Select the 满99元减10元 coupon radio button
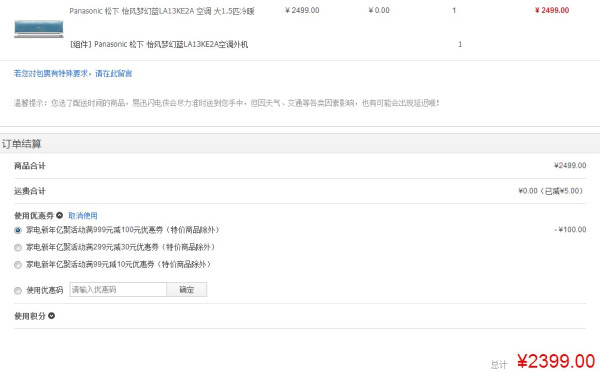The height and width of the screenshot is (372, 600). pos(18,265)
